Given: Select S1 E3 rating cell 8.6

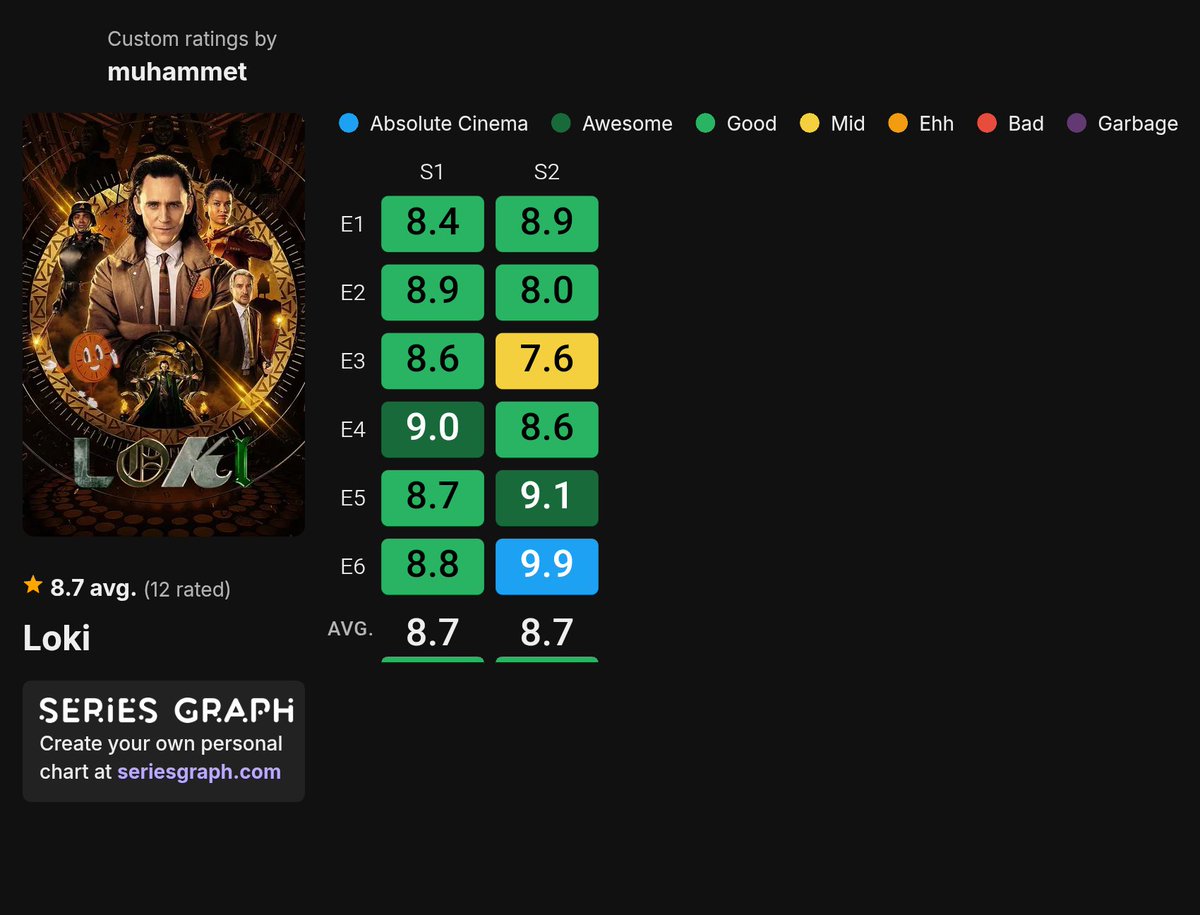Looking at the screenshot, I should coord(432,361).
